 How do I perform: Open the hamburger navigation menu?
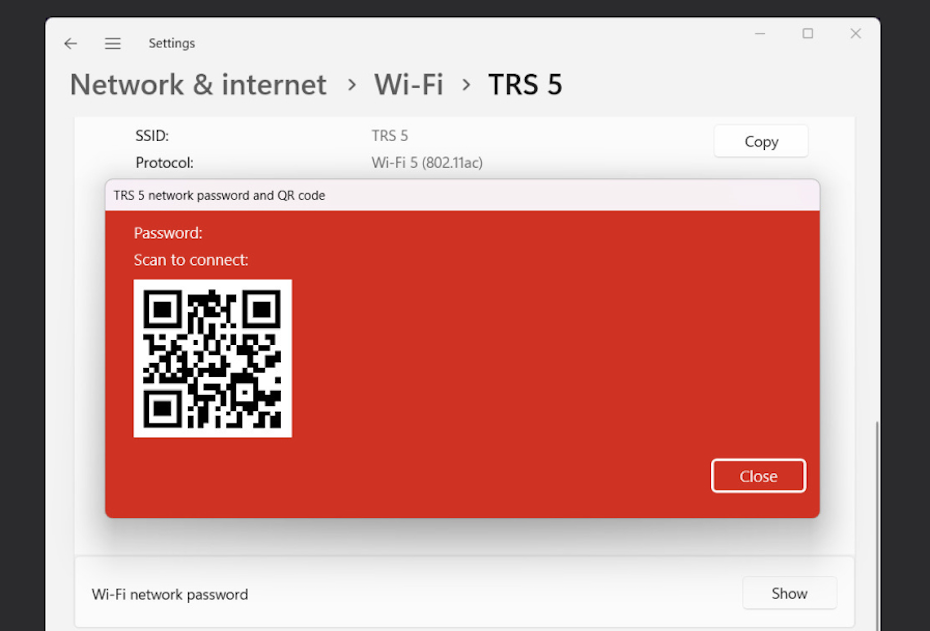[x=113, y=43]
